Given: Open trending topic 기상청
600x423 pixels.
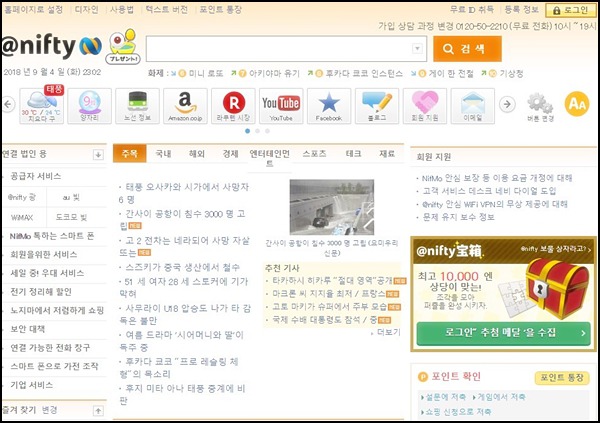Looking at the screenshot, I should click(511, 73).
